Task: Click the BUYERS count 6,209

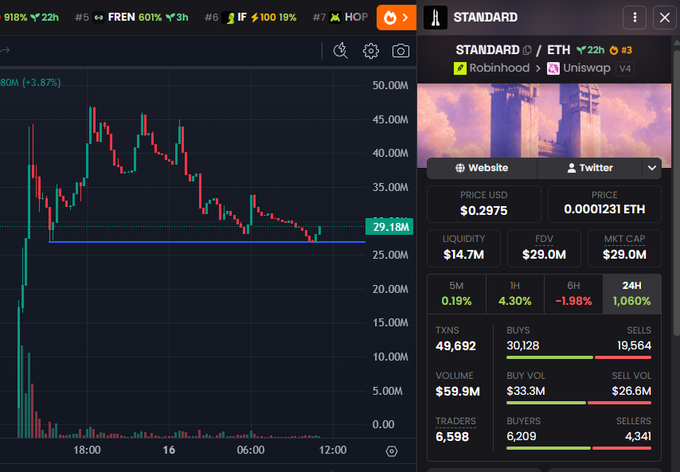Action: pos(521,436)
